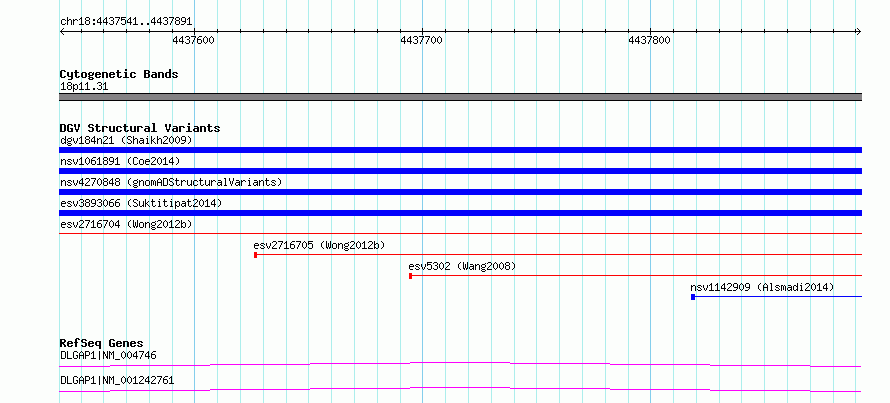Image resolution: width=890 pixels, height=403 pixels.
Task: Open variant esv2716705 (Wong2012b) label
Action: point(320,245)
